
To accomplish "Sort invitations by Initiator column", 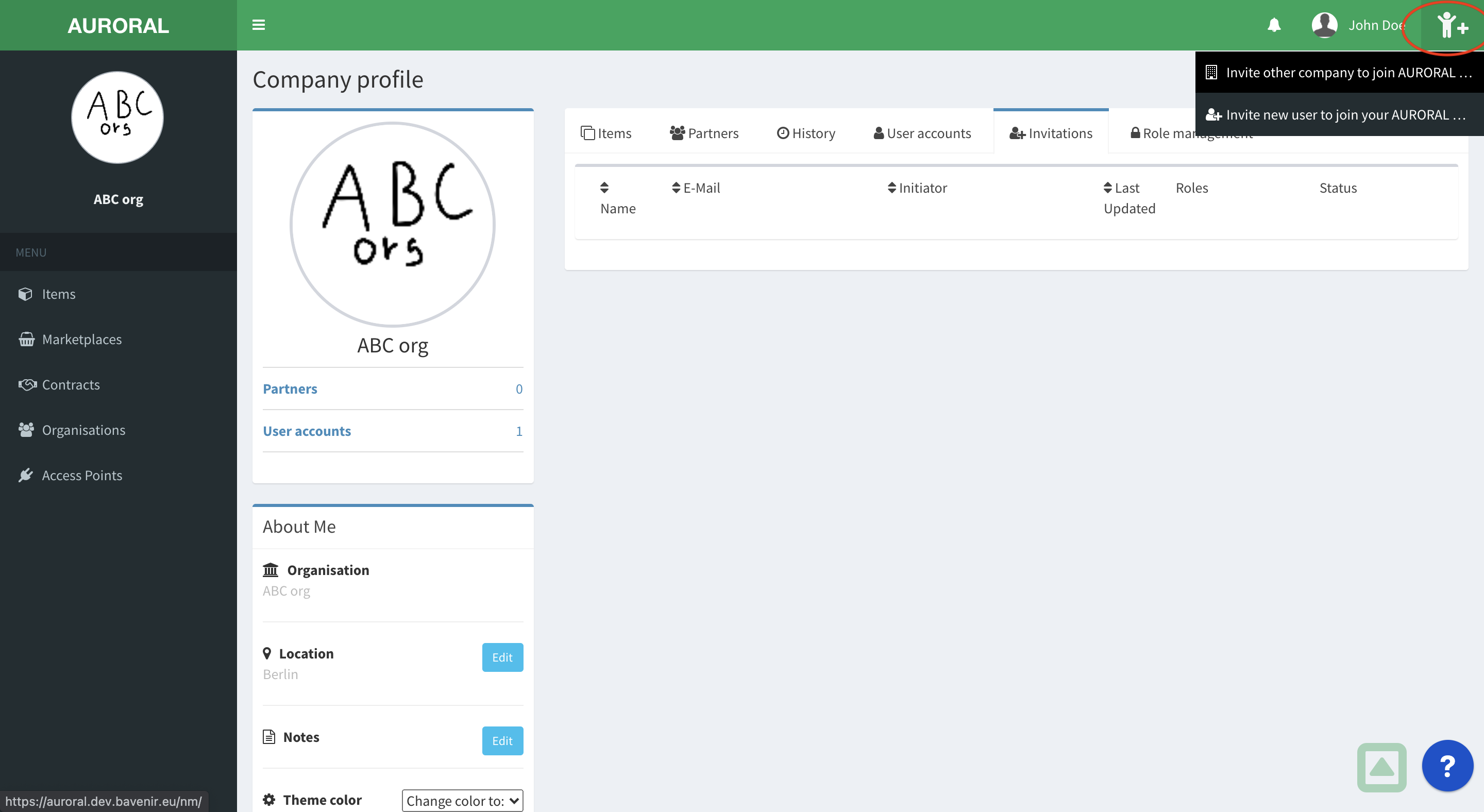I will (917, 188).
